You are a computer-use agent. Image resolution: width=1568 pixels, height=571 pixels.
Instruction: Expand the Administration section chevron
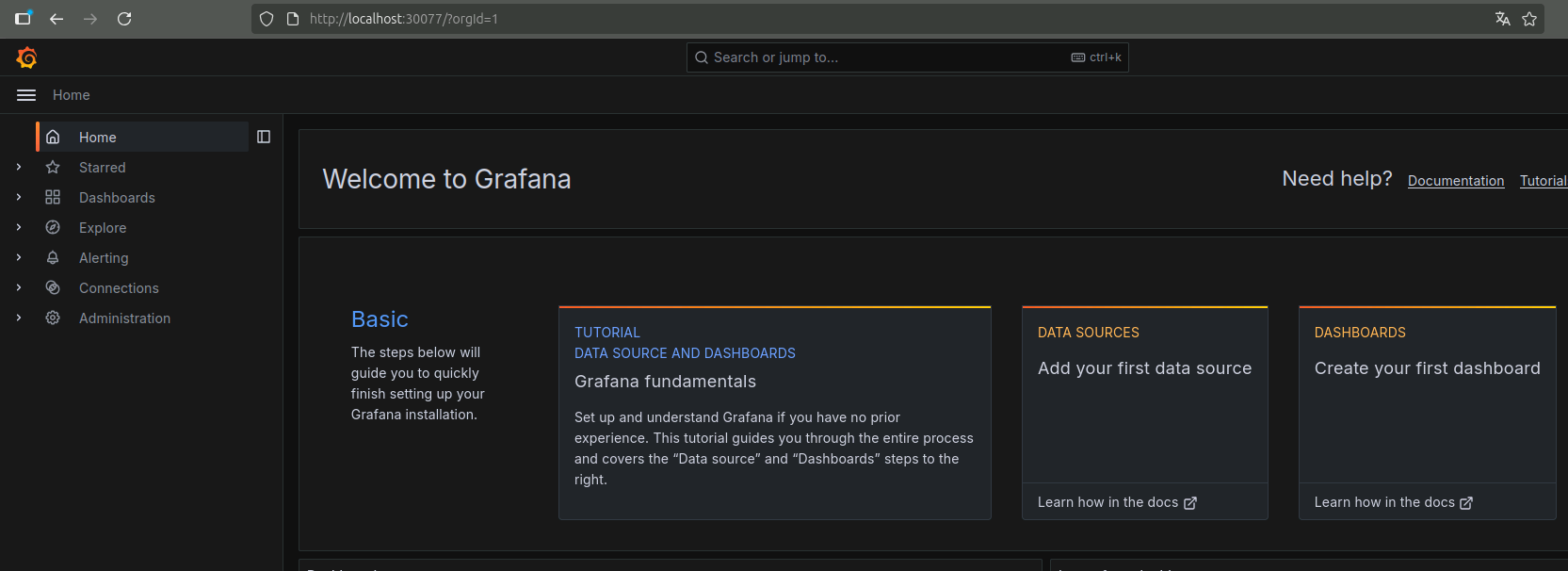[x=19, y=318]
